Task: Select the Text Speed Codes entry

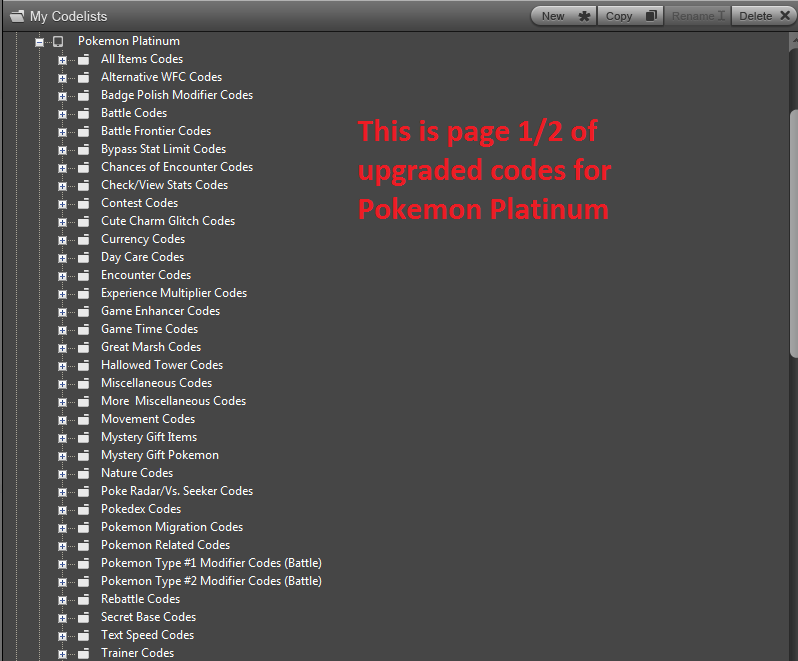Action: coord(148,635)
